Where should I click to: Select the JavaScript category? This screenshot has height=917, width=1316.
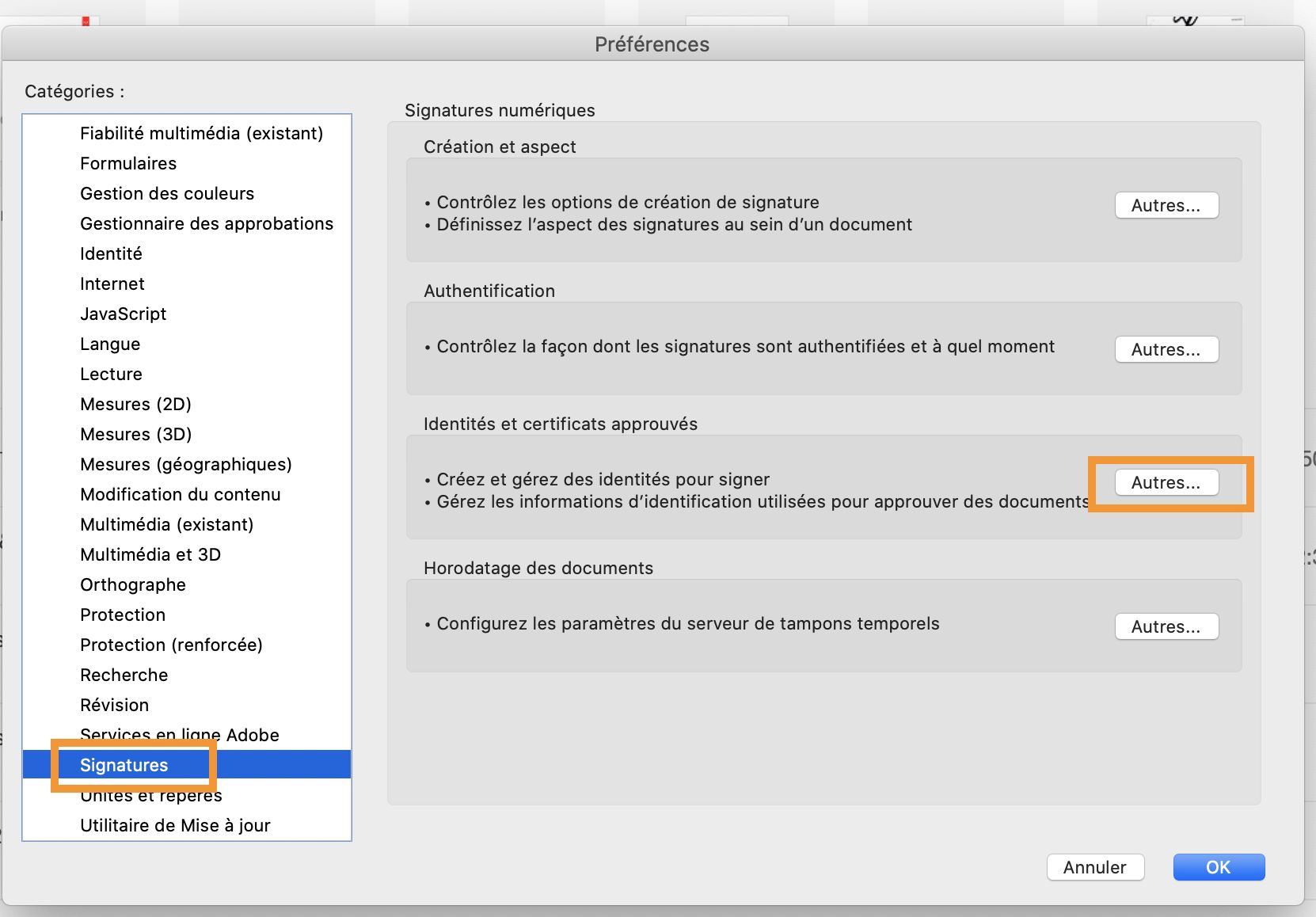[x=123, y=314]
